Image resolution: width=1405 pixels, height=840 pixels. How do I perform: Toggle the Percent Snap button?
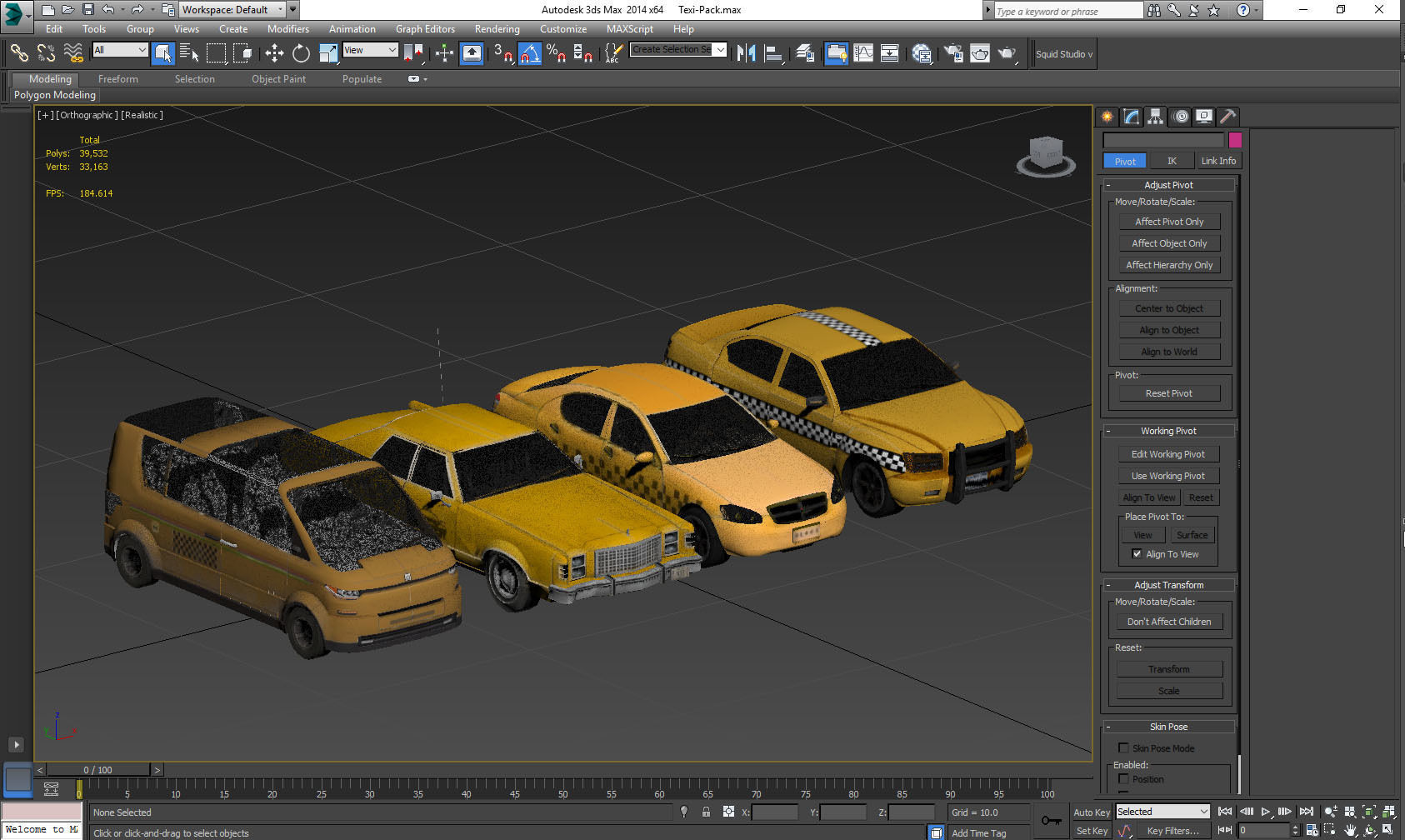click(x=556, y=53)
